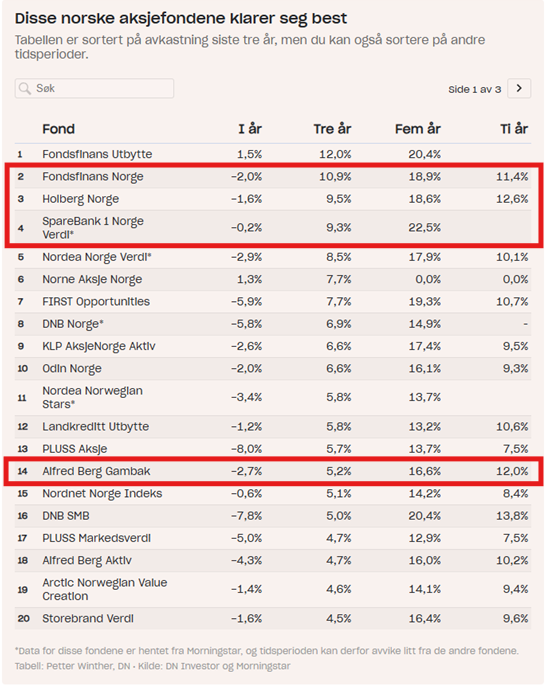
Task: Click the magnifying glass search icon
Action: point(25,89)
